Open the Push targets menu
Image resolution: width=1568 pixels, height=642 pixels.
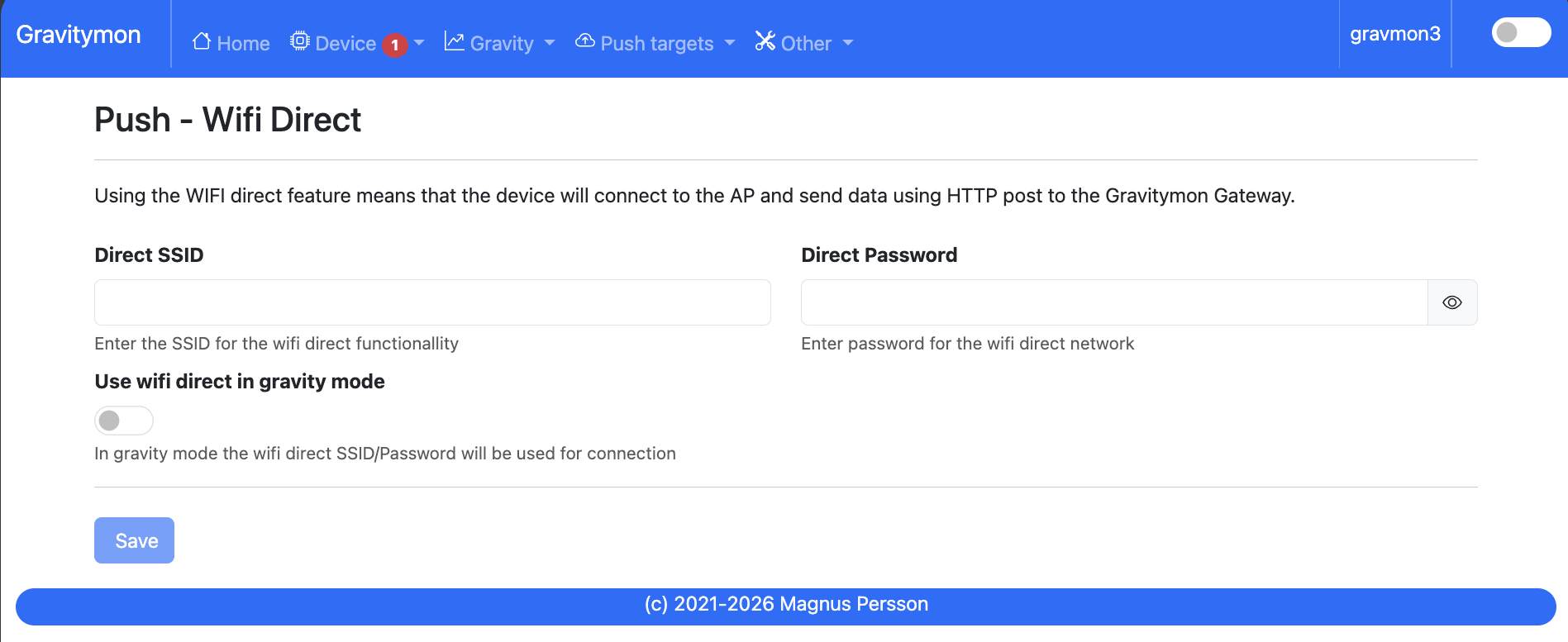pyautogui.click(x=656, y=44)
